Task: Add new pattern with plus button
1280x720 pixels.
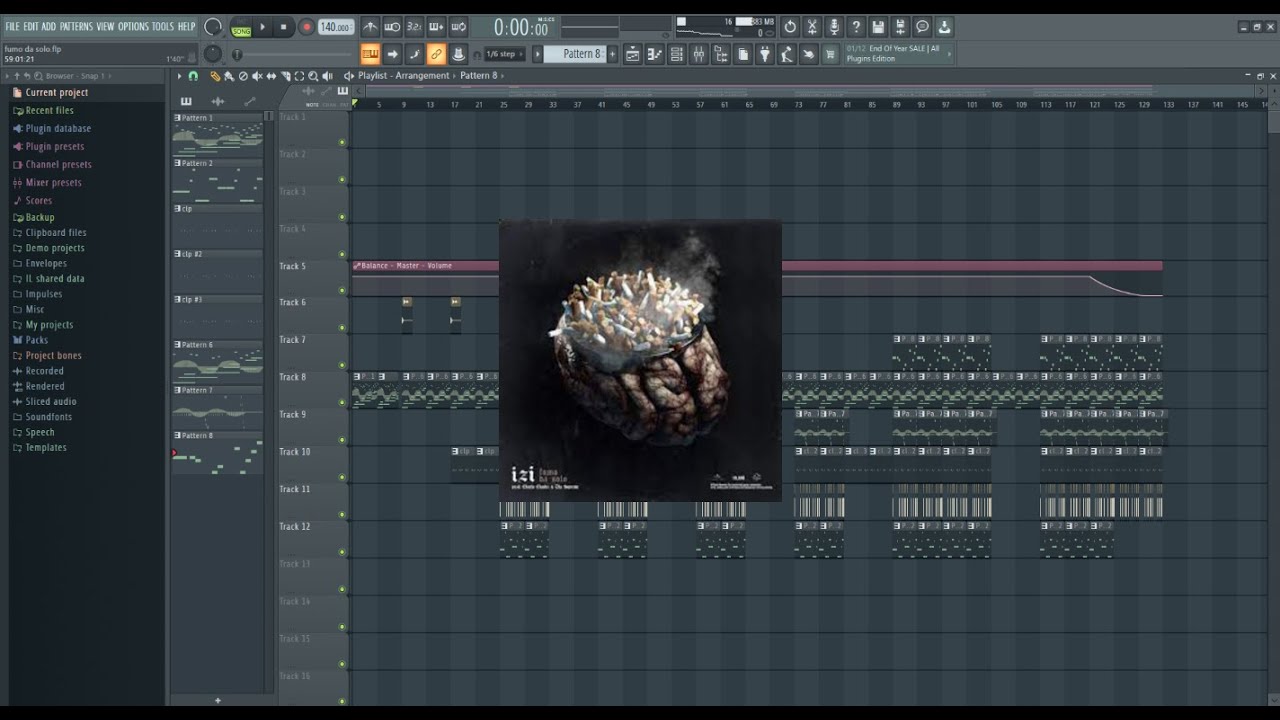Action: 217,700
